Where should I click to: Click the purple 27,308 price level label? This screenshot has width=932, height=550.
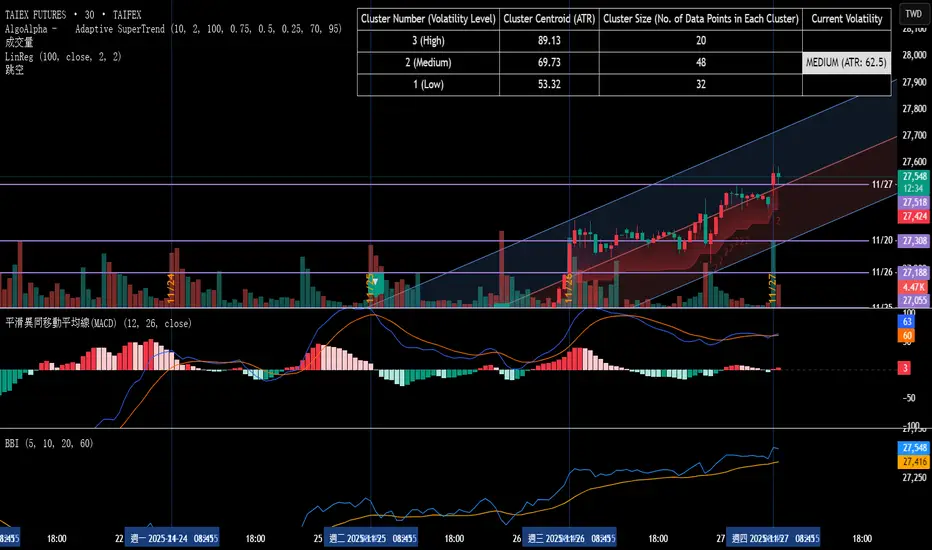click(914, 241)
